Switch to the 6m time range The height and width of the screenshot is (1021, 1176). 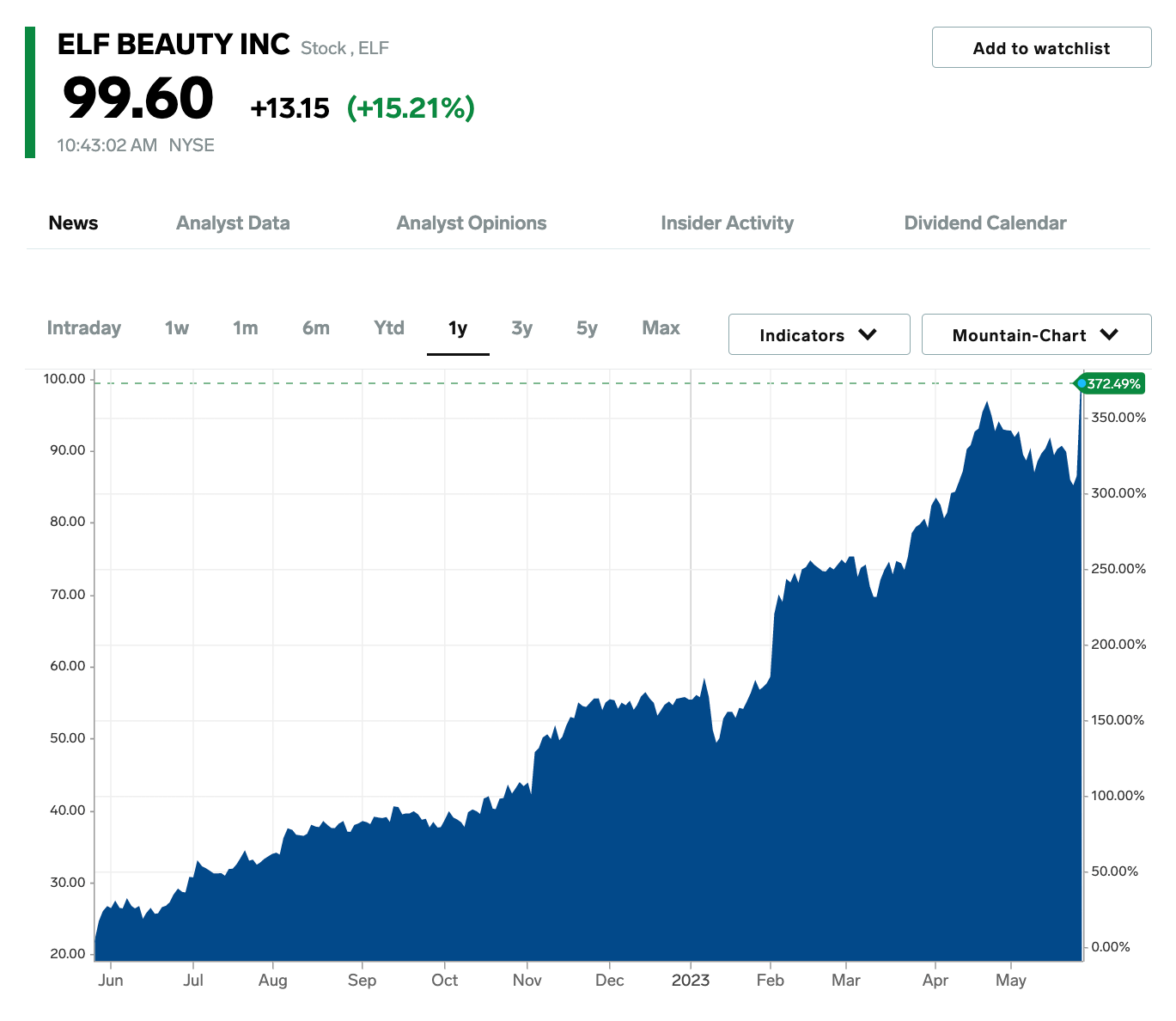pyautogui.click(x=314, y=328)
